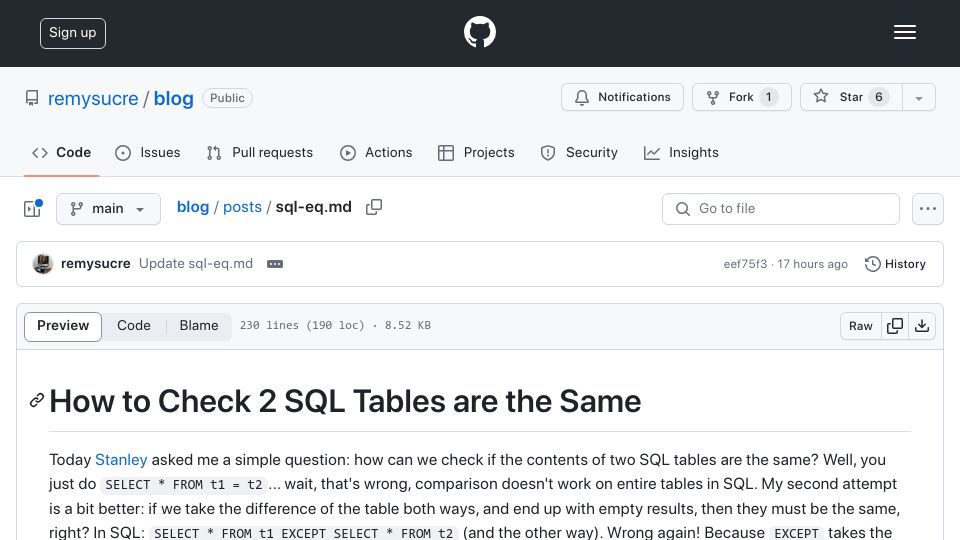Open the Update sql-eq.md commit message
The height and width of the screenshot is (540, 960).
click(196, 263)
